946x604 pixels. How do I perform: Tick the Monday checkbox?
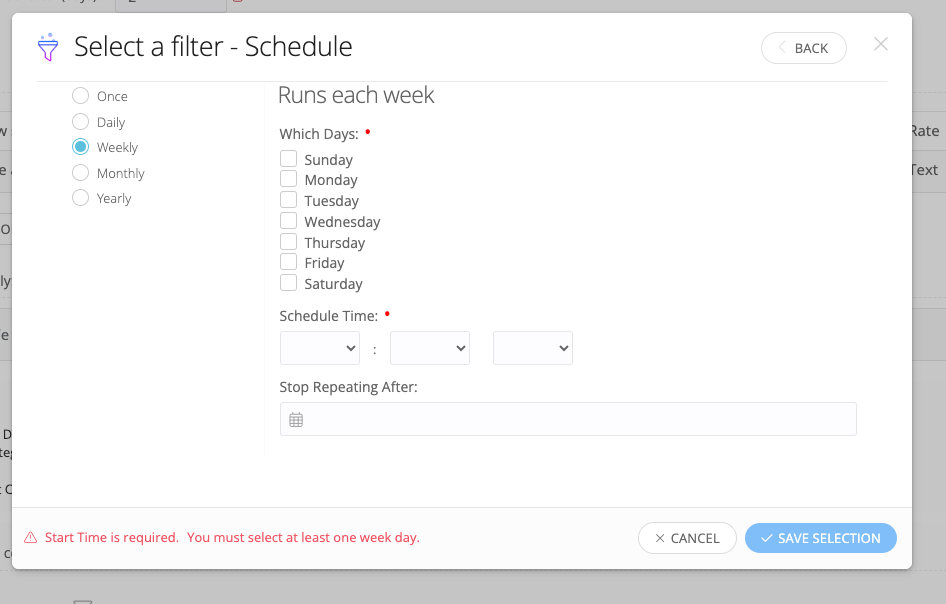pos(288,179)
